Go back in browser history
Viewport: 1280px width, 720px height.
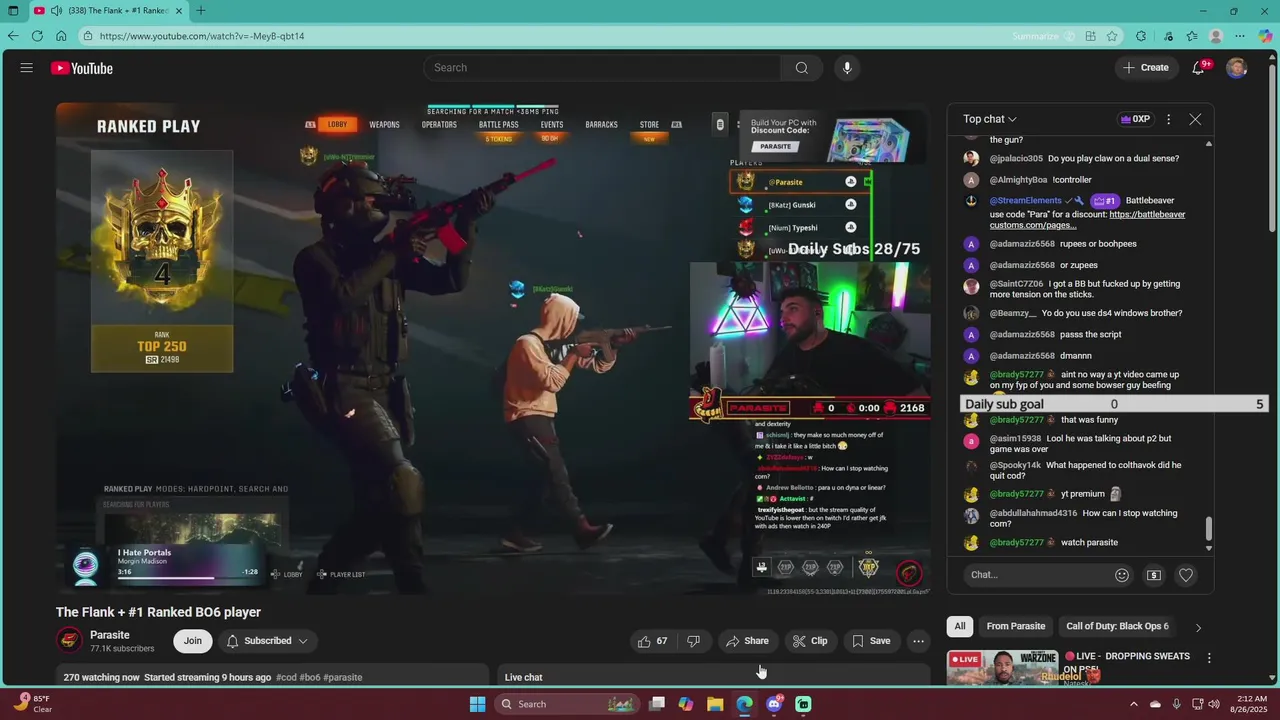pos(13,36)
